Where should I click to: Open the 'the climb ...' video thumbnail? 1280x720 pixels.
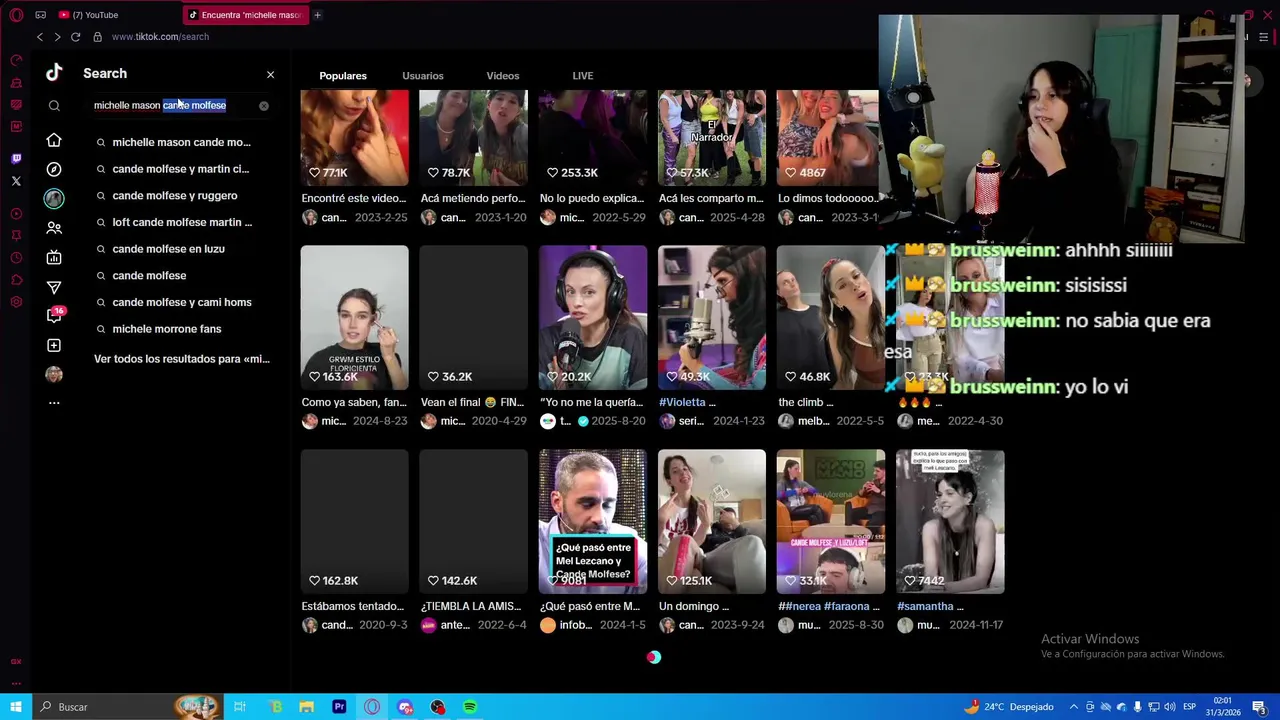tap(831, 317)
